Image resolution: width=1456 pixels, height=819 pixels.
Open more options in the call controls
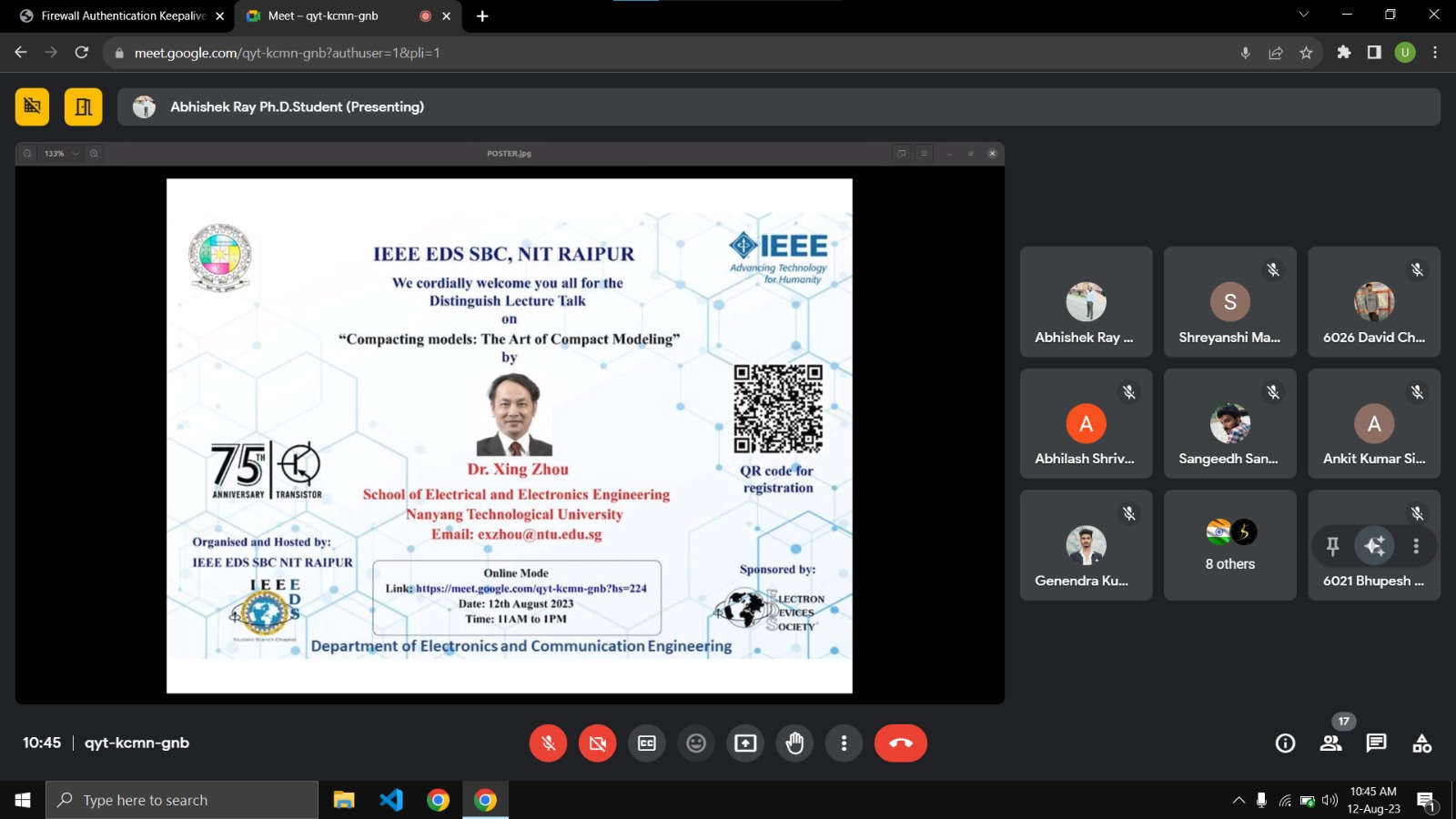click(x=844, y=743)
